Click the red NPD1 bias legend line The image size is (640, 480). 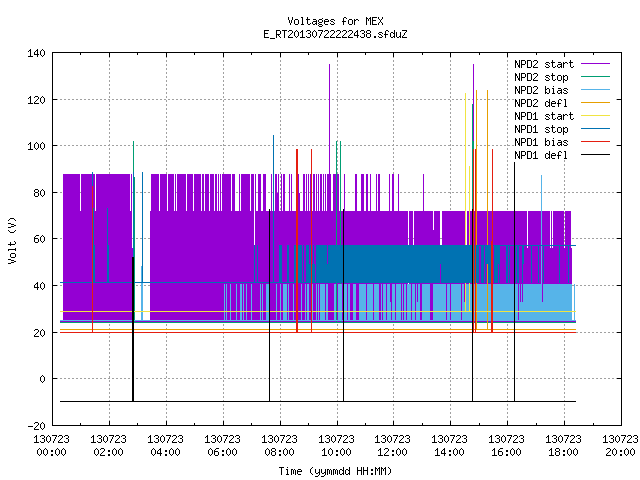click(x=595, y=142)
